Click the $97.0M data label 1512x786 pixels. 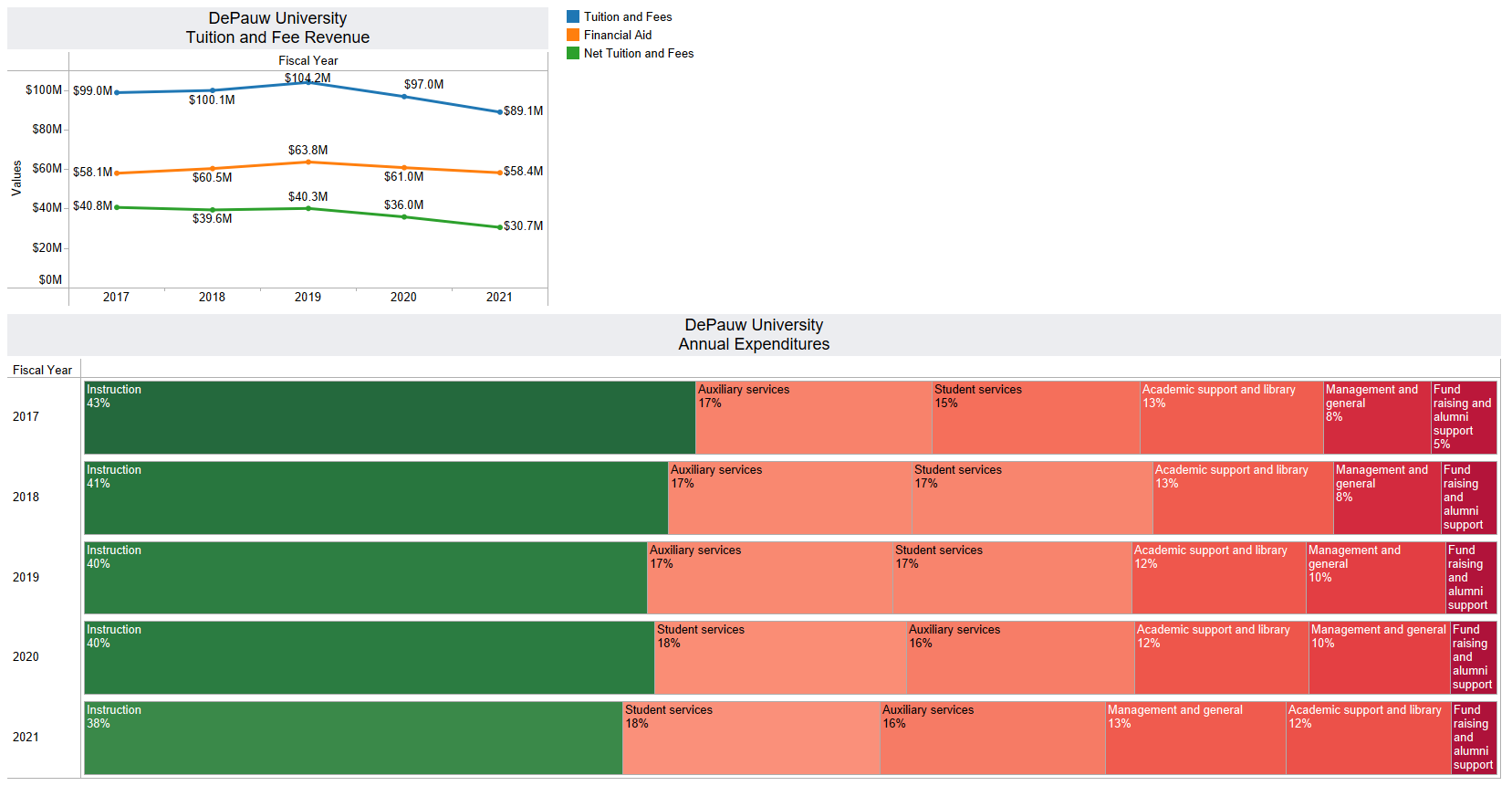[x=423, y=84]
